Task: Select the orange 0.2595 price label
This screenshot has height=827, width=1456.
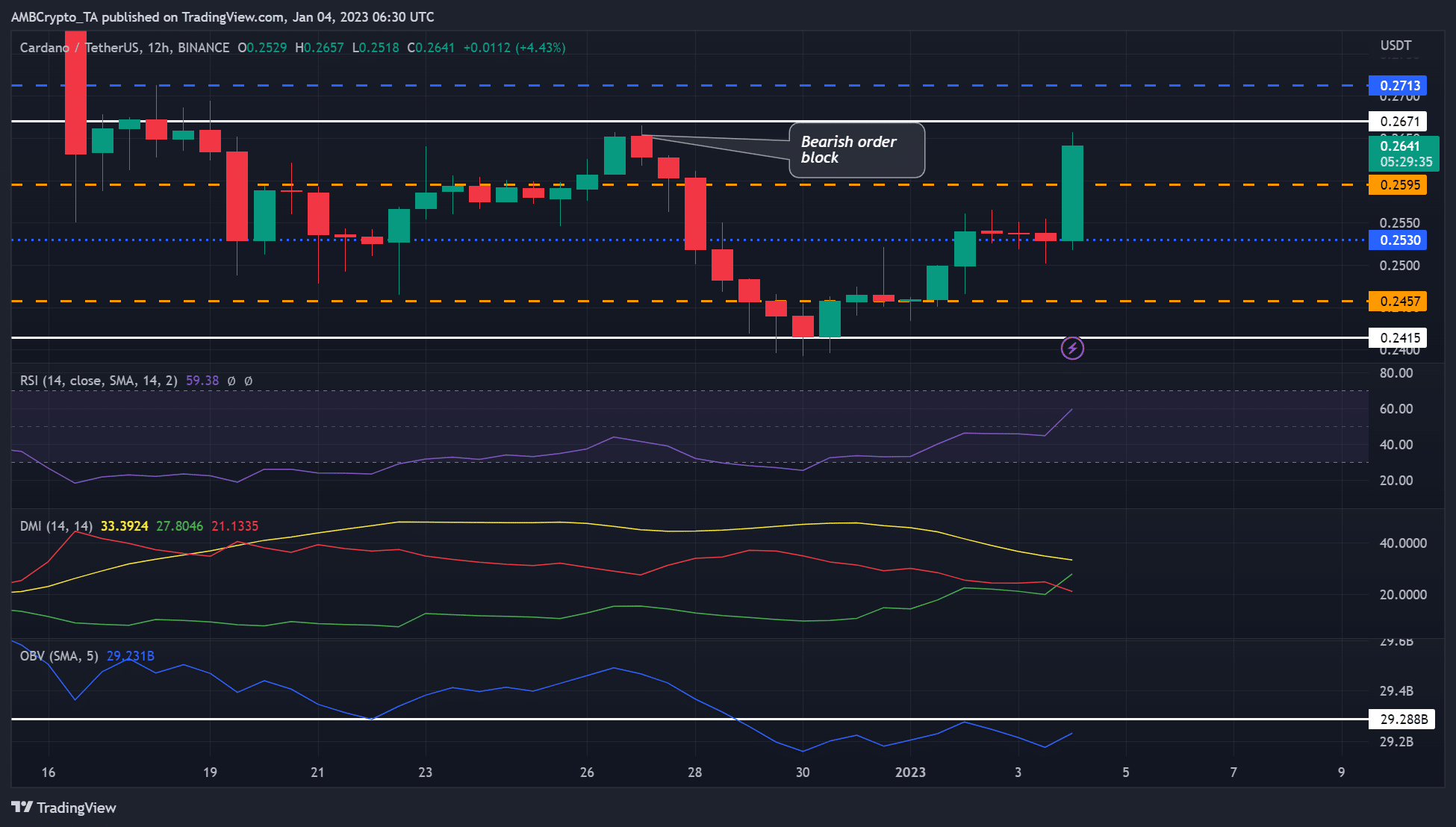Action: (1399, 185)
